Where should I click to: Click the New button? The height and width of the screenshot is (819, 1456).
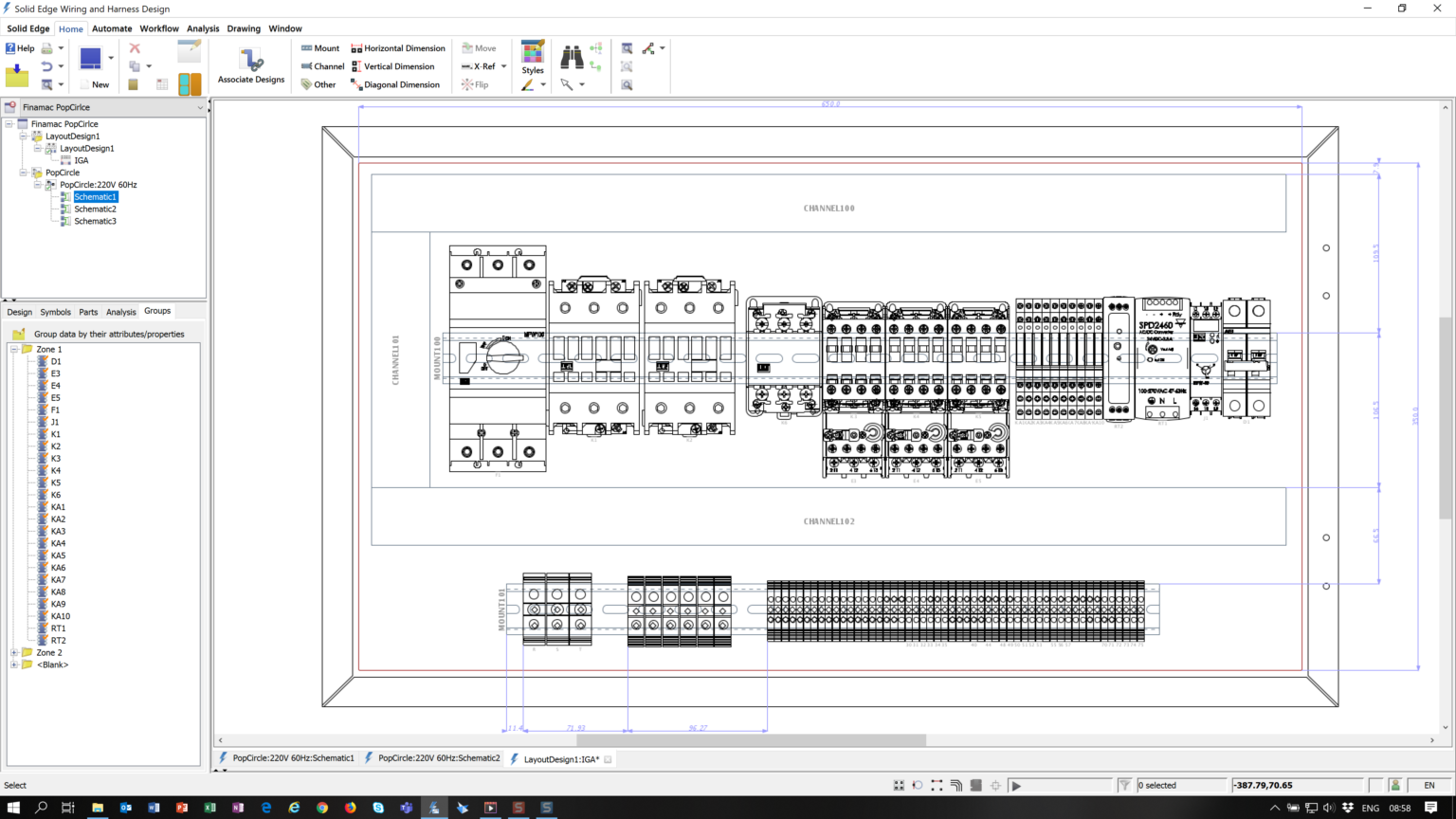coord(100,83)
